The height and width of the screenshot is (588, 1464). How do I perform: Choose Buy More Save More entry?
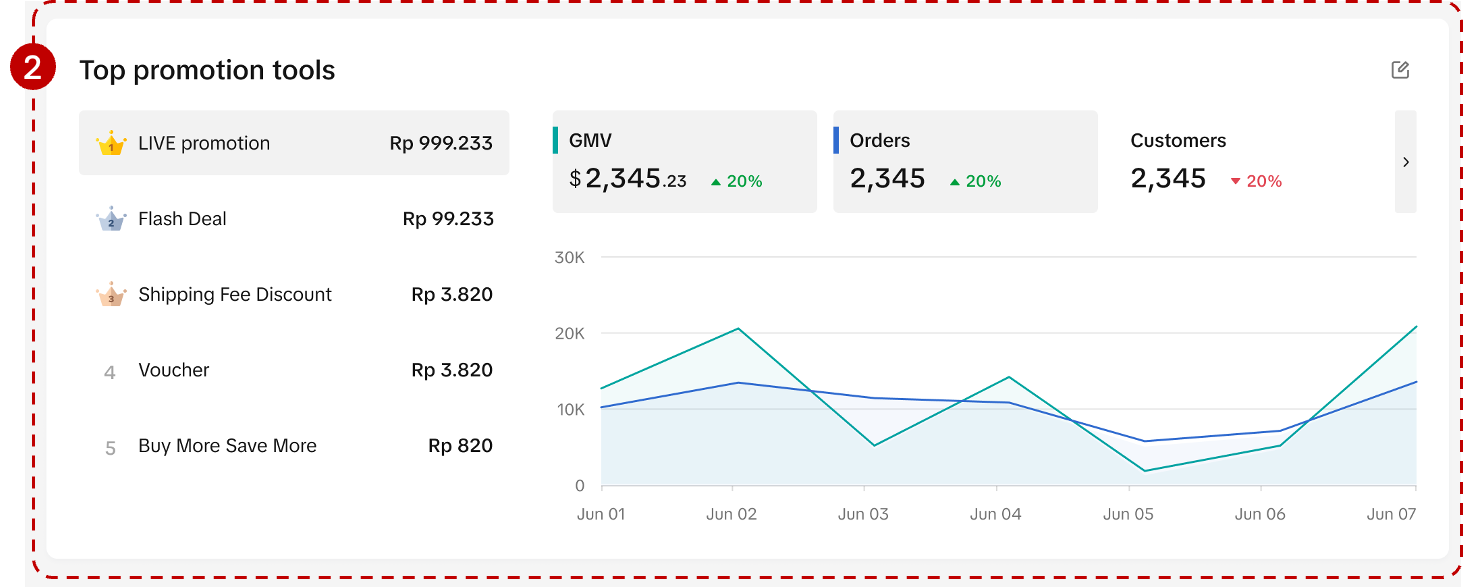(294, 446)
